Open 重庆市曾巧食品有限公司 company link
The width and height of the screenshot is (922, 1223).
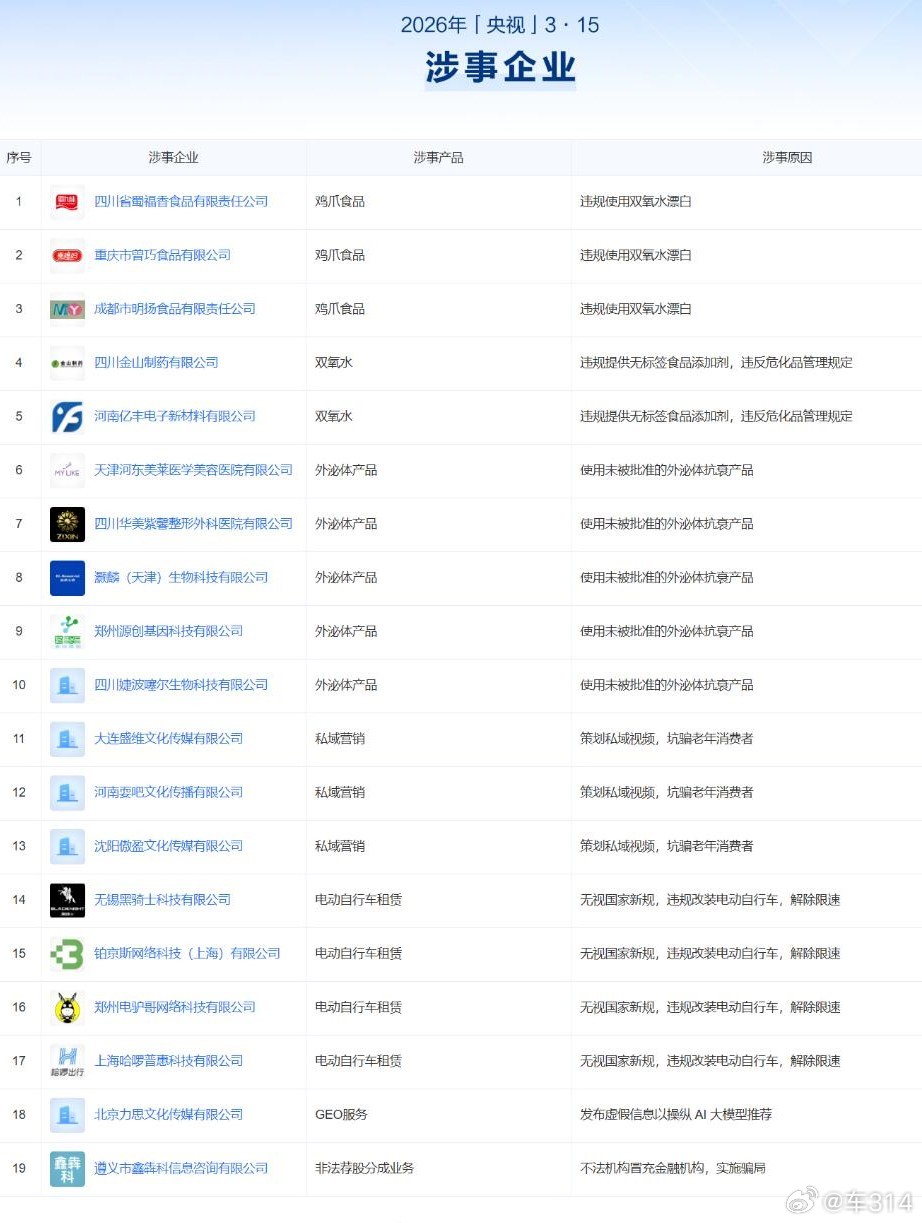point(162,256)
